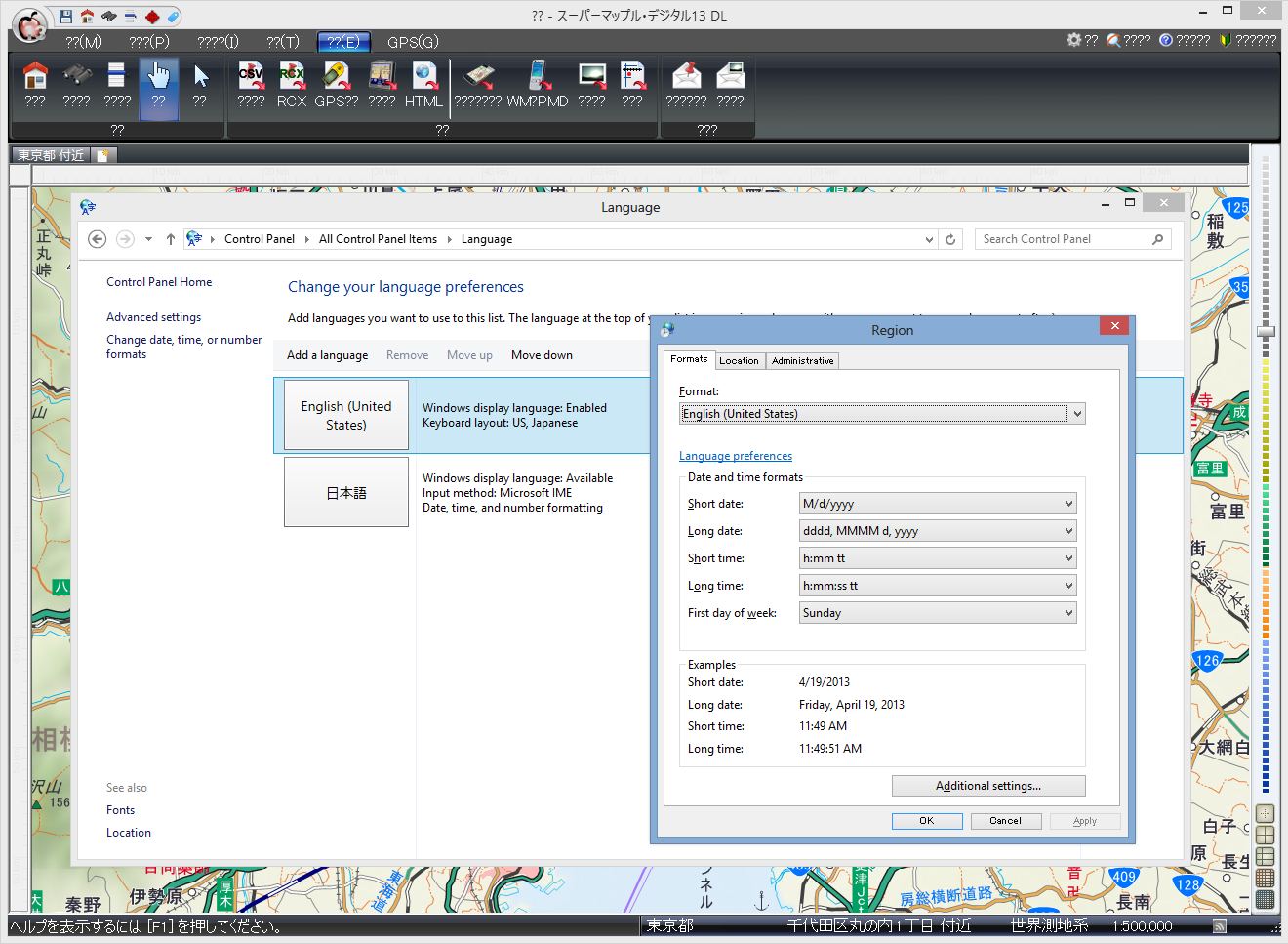The image size is (1288, 944).
Task: Click the list-lines ribbon icon beside binoculars
Action: 116,75
